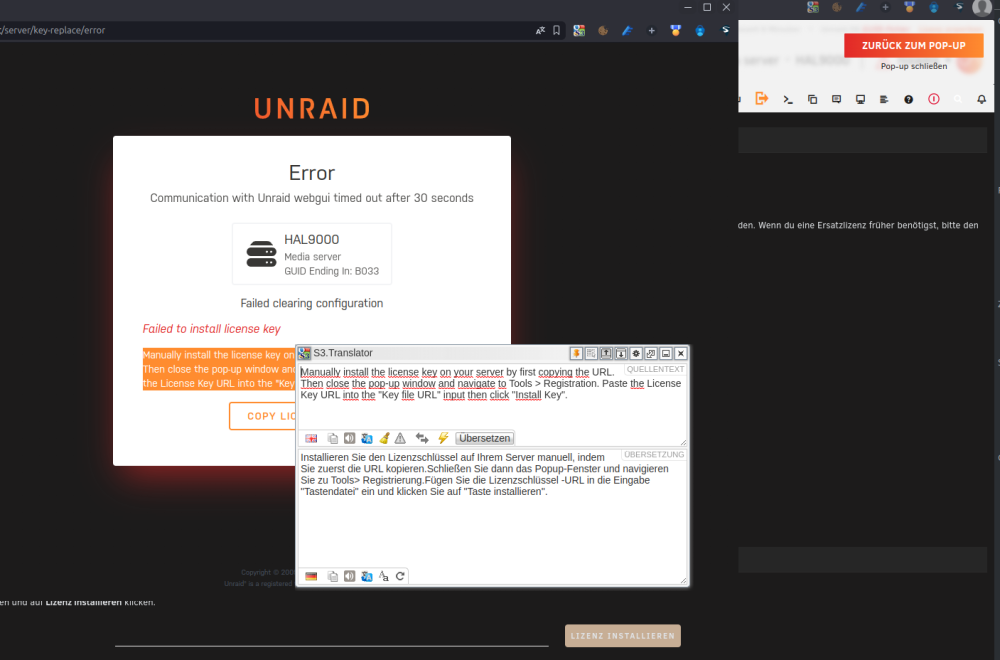This screenshot has width=1000, height=660.
Task: Open source text in Google Translate
Action: coord(367,438)
